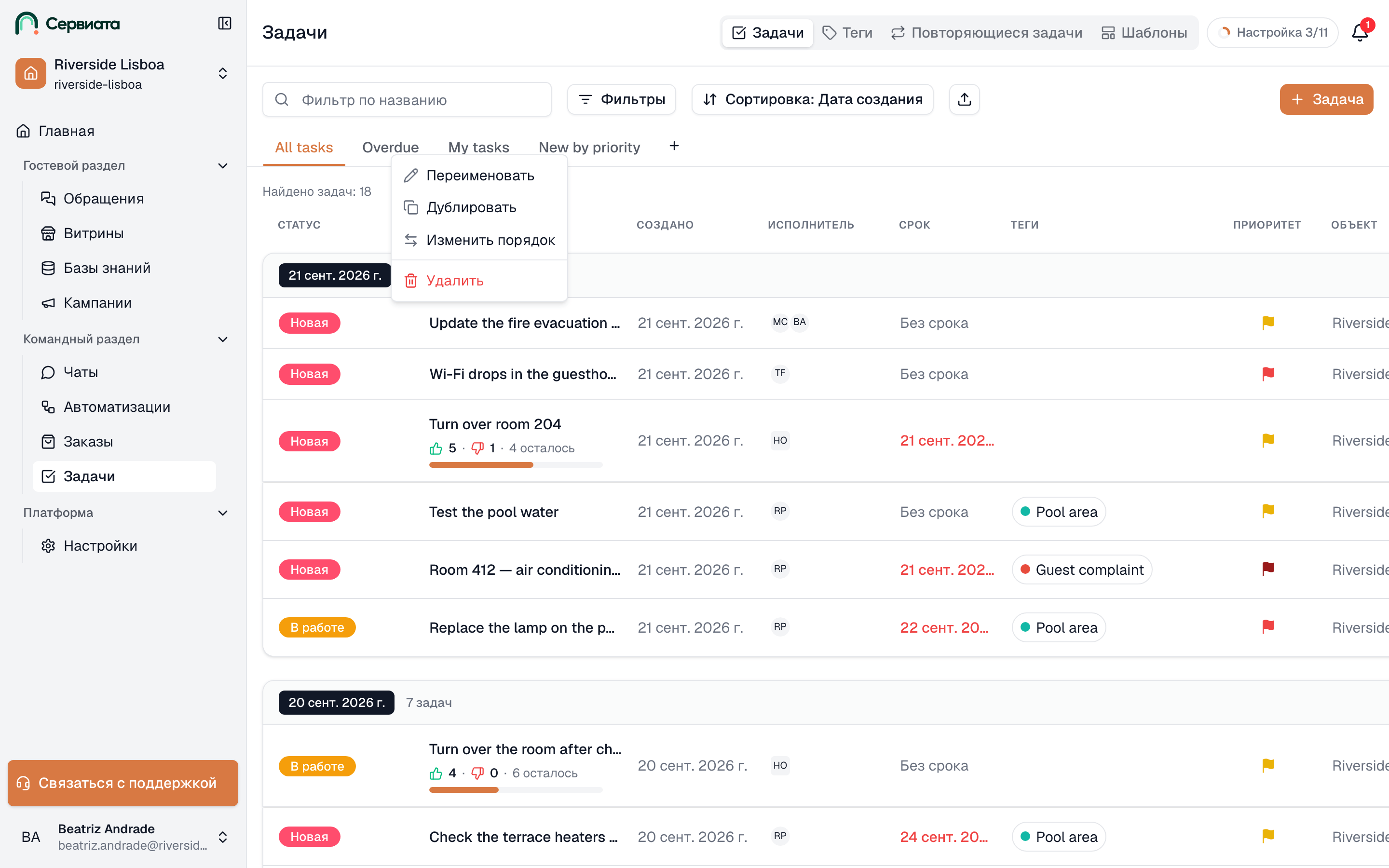This screenshot has height=868, width=1389.
Task: Collapse Командный раздел section
Action: pyautogui.click(x=223, y=339)
